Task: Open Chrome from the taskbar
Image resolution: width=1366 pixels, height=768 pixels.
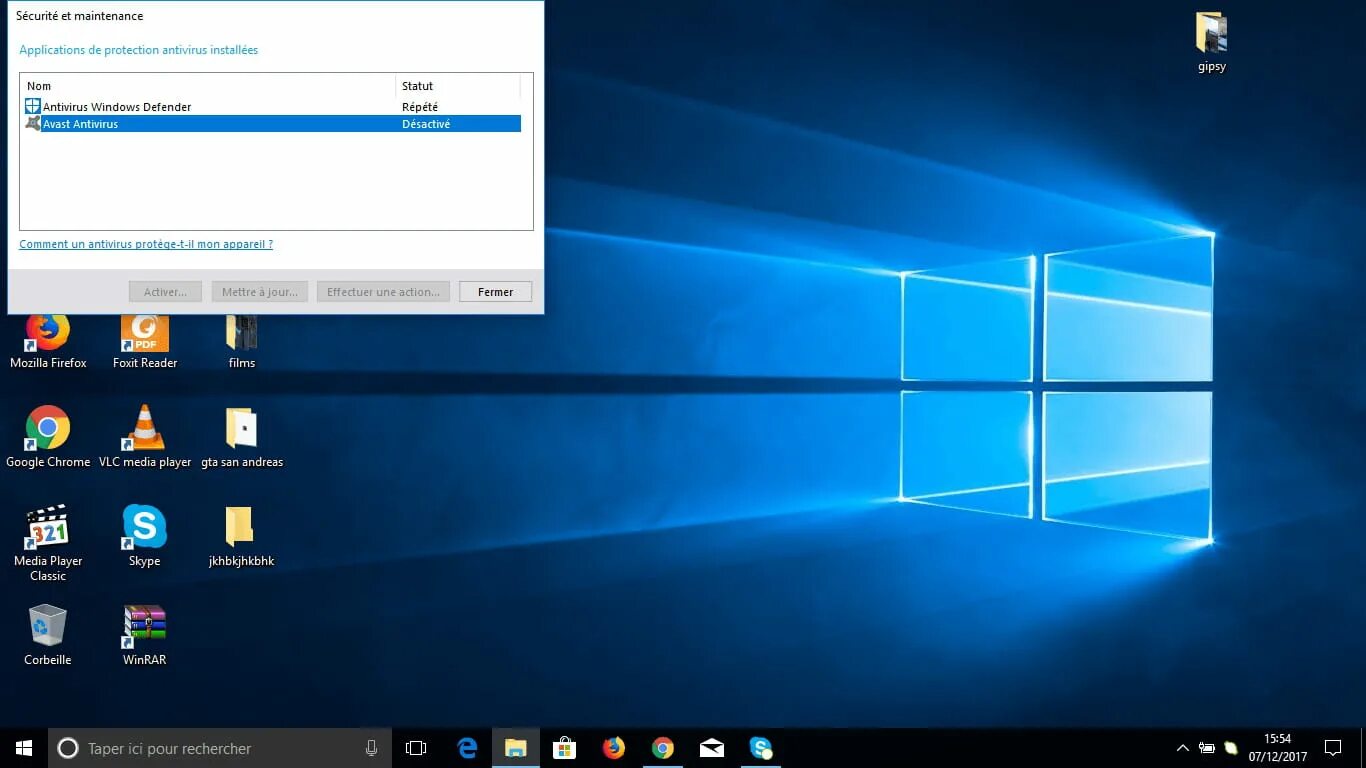Action: [x=663, y=748]
